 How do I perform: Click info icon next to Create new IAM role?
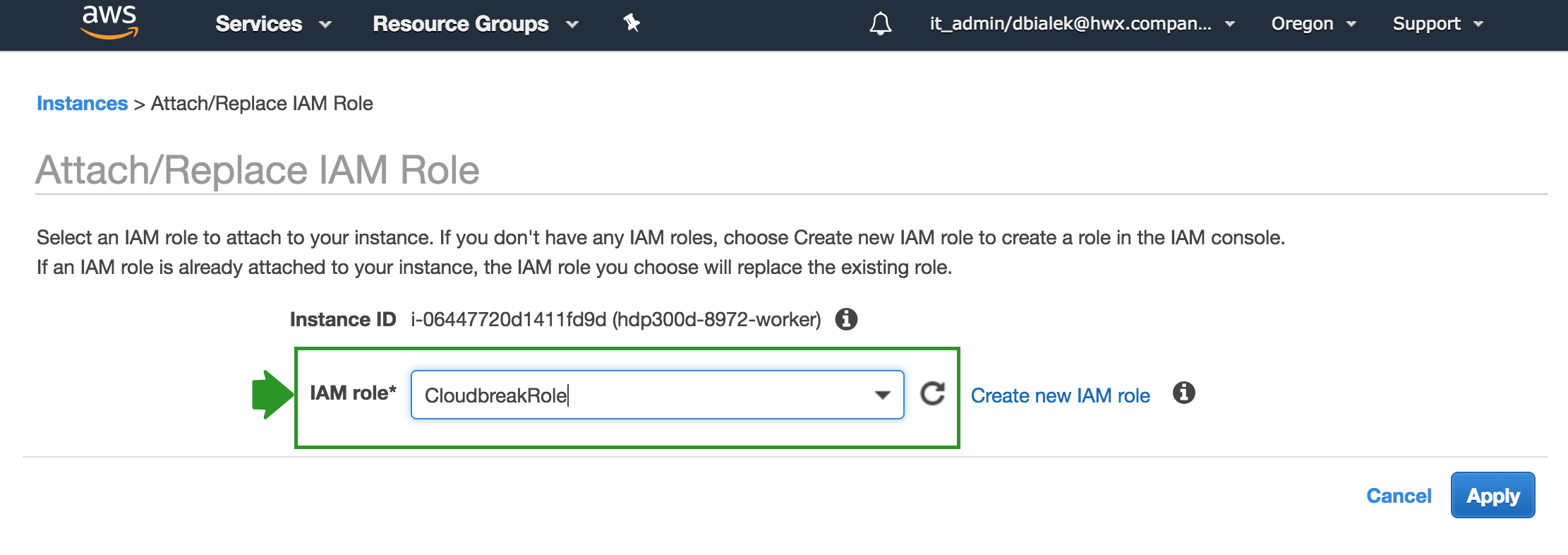click(x=1183, y=393)
